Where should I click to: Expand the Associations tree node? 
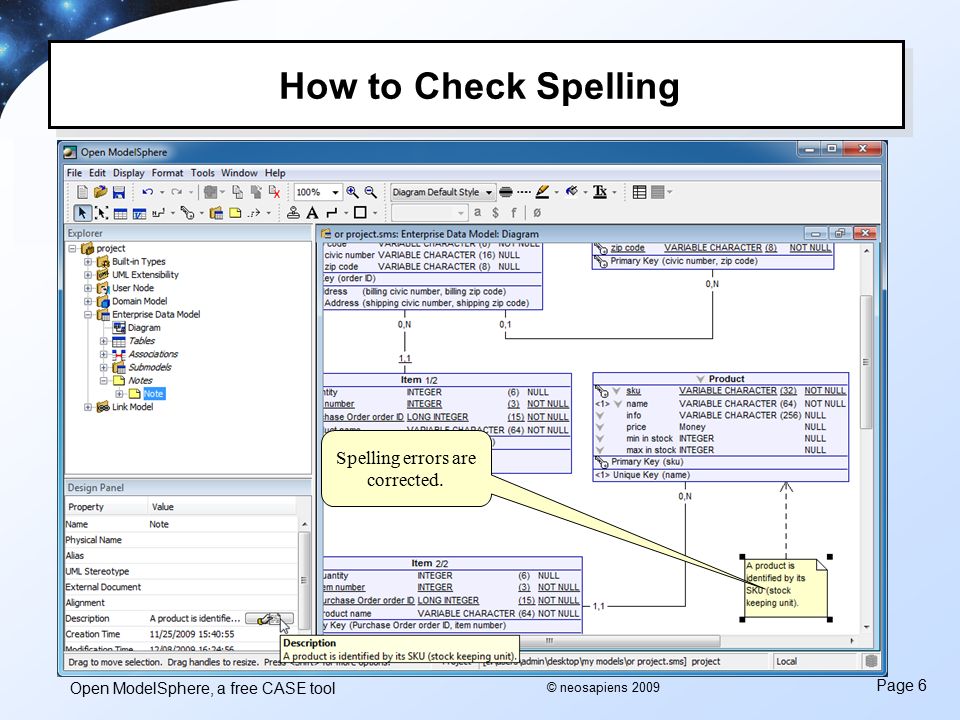[103, 354]
